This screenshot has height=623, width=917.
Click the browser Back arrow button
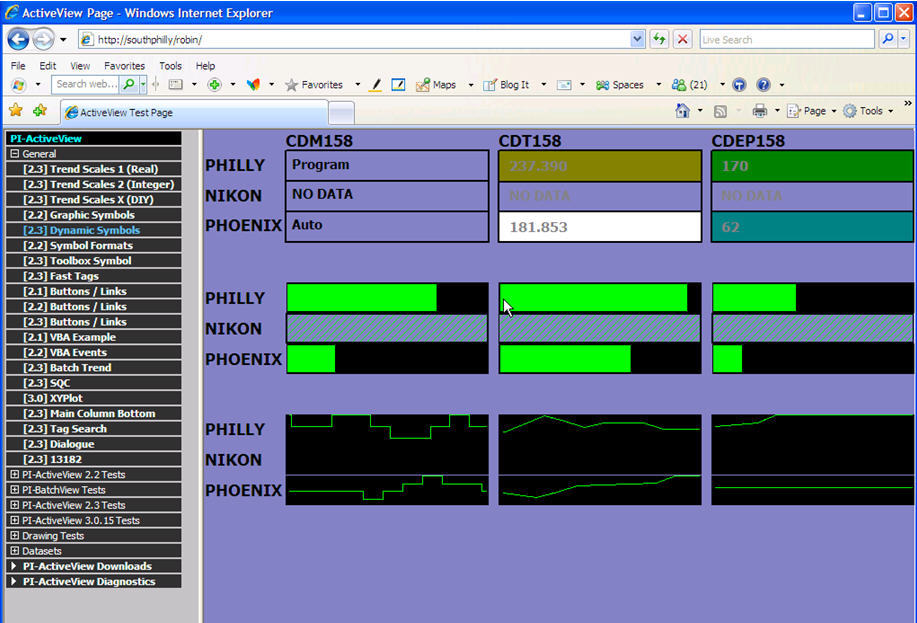tap(18, 39)
